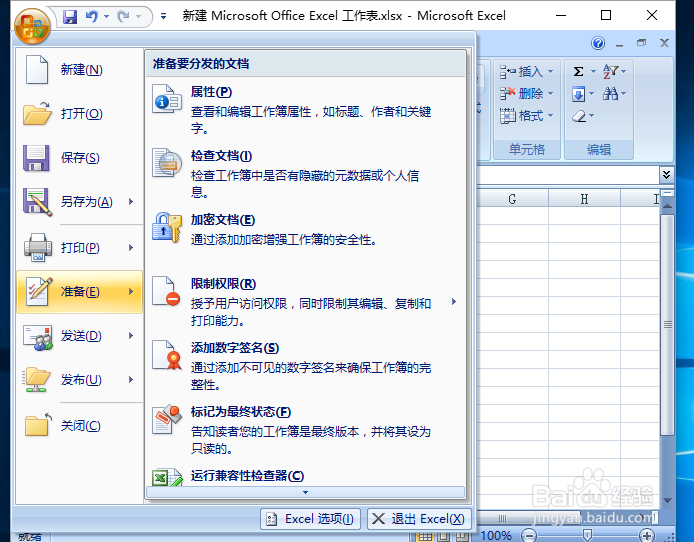Click the Properties (属性) info icon

click(167, 99)
